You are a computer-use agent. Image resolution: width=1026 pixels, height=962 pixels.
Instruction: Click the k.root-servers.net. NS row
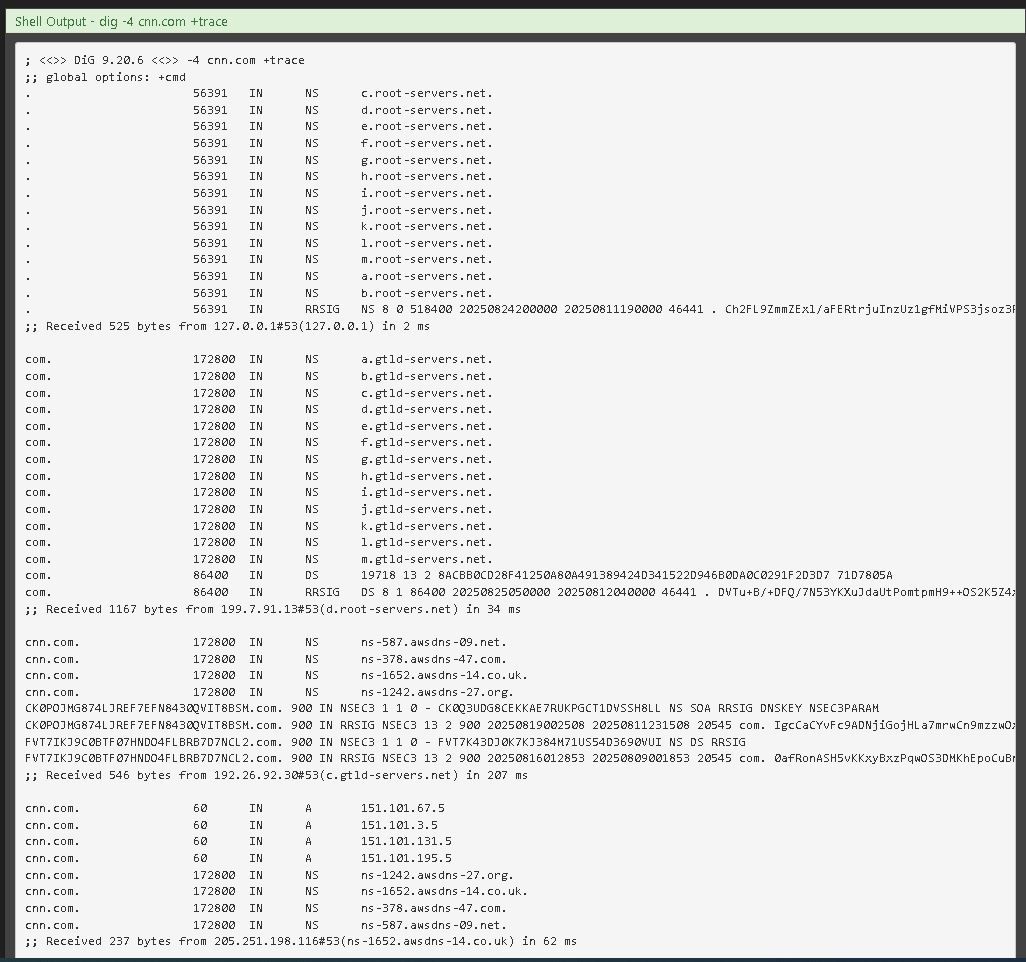coord(259,226)
